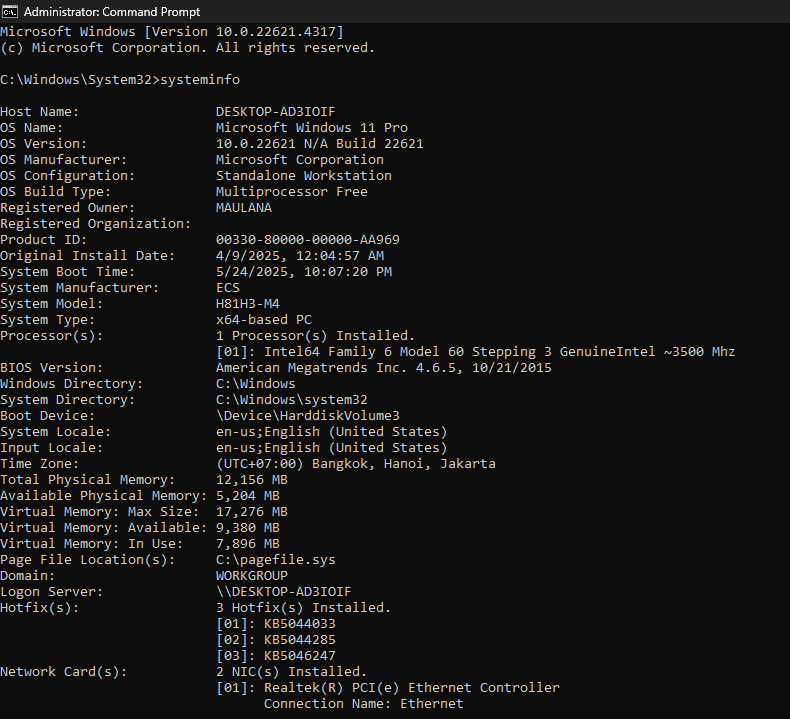Image resolution: width=790 pixels, height=719 pixels.
Task: Click the host name DESKTOP-AD3IOIF value
Action: [x=276, y=111]
